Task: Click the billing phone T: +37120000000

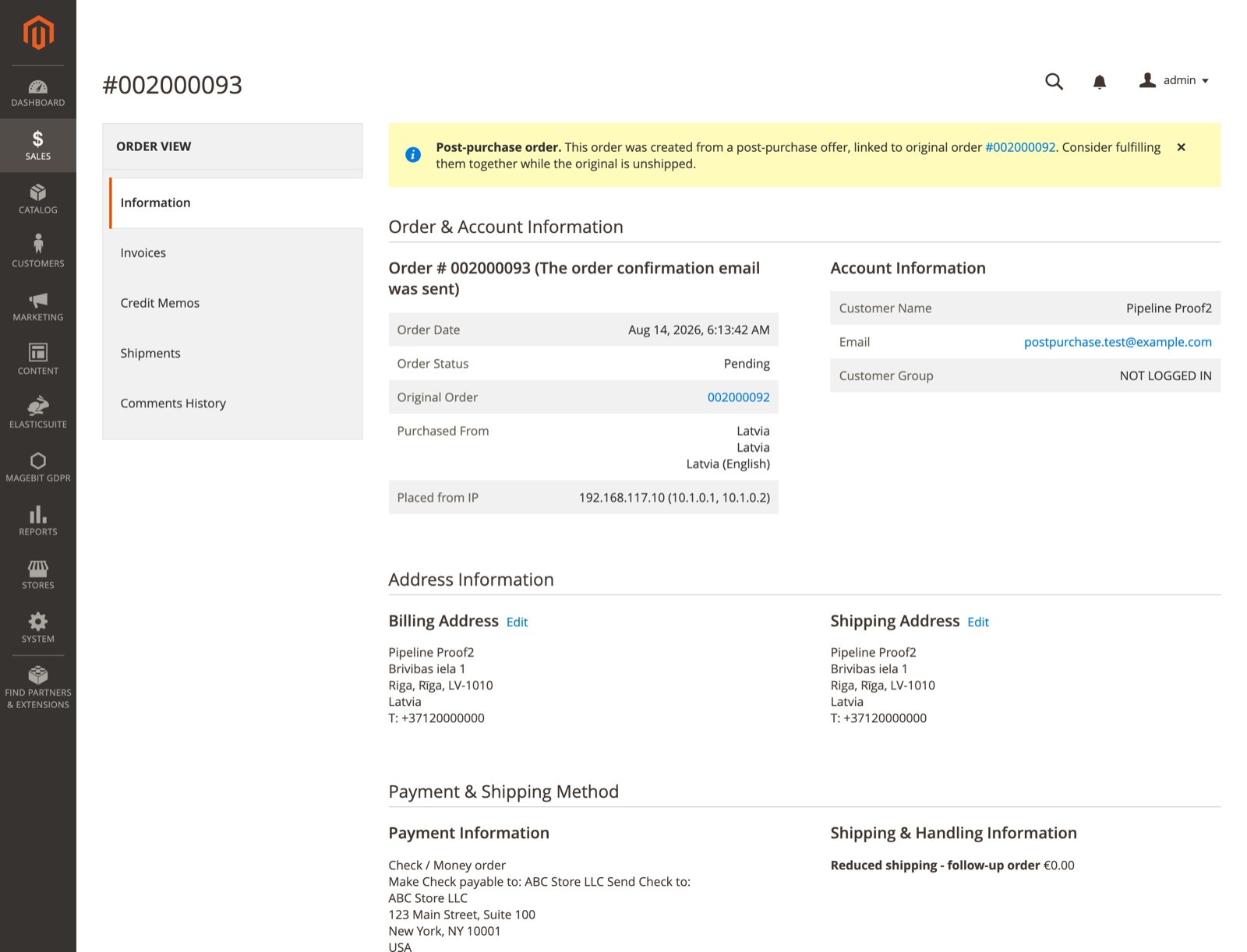Action: (x=436, y=718)
